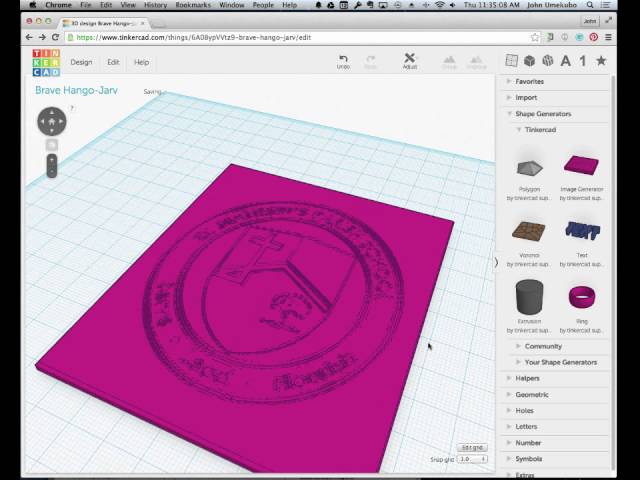This screenshot has height=480, width=640.
Task: Open the Chrome hamburger menu
Action: (608, 37)
